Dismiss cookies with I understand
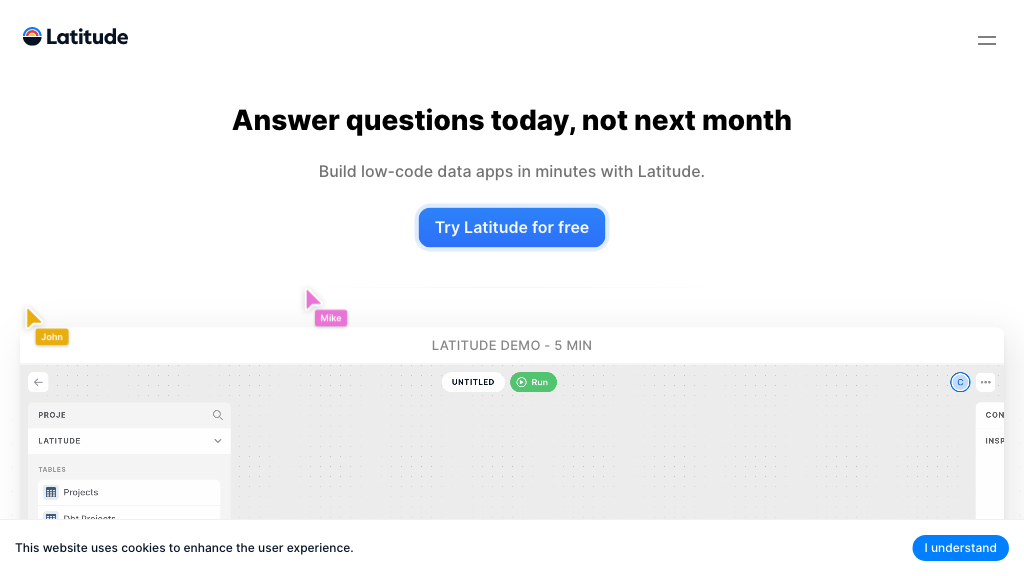Screen dimensions: 1024x576 click(x=960, y=547)
